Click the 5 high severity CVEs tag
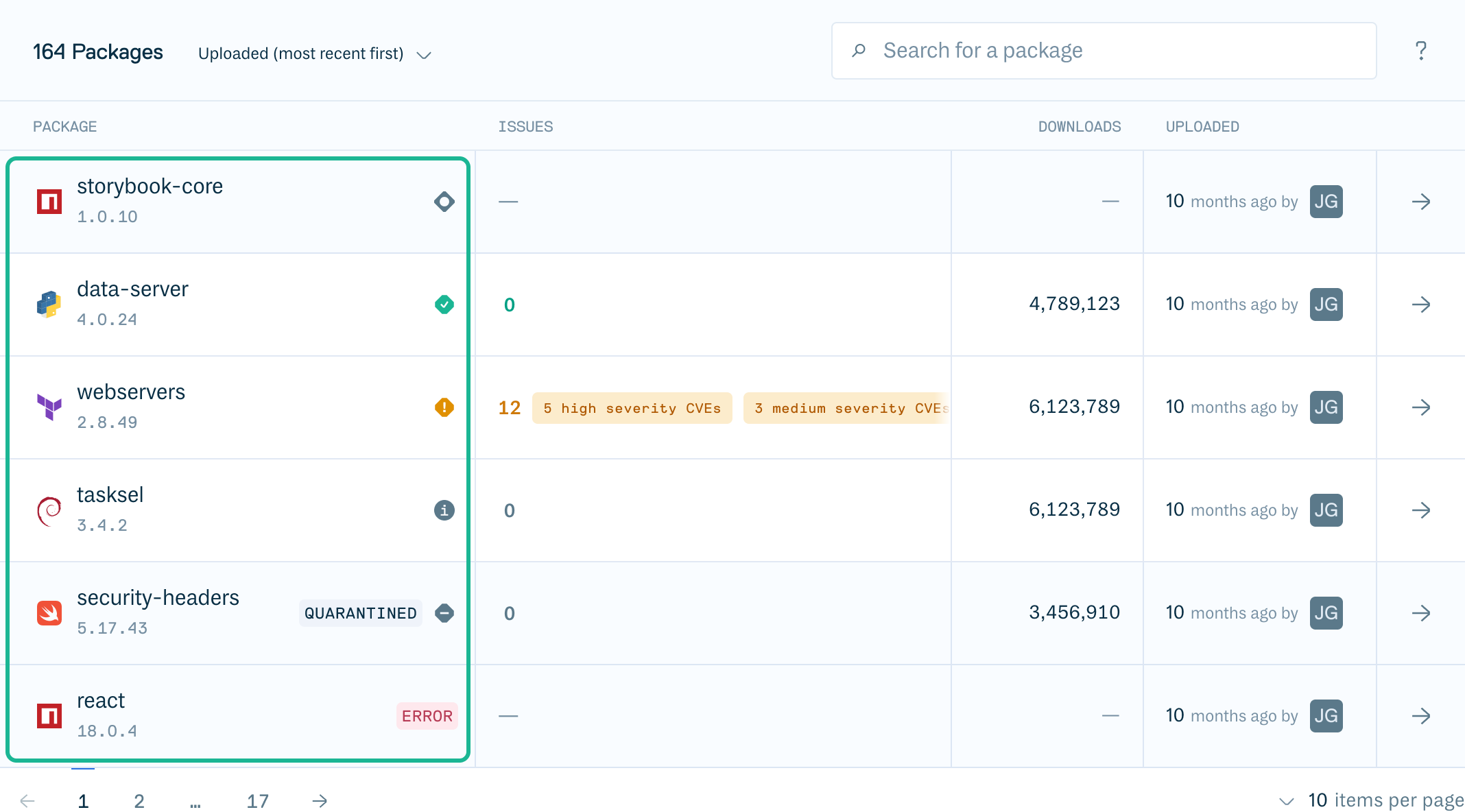Viewport: 1465px width, 812px height. [x=632, y=408]
